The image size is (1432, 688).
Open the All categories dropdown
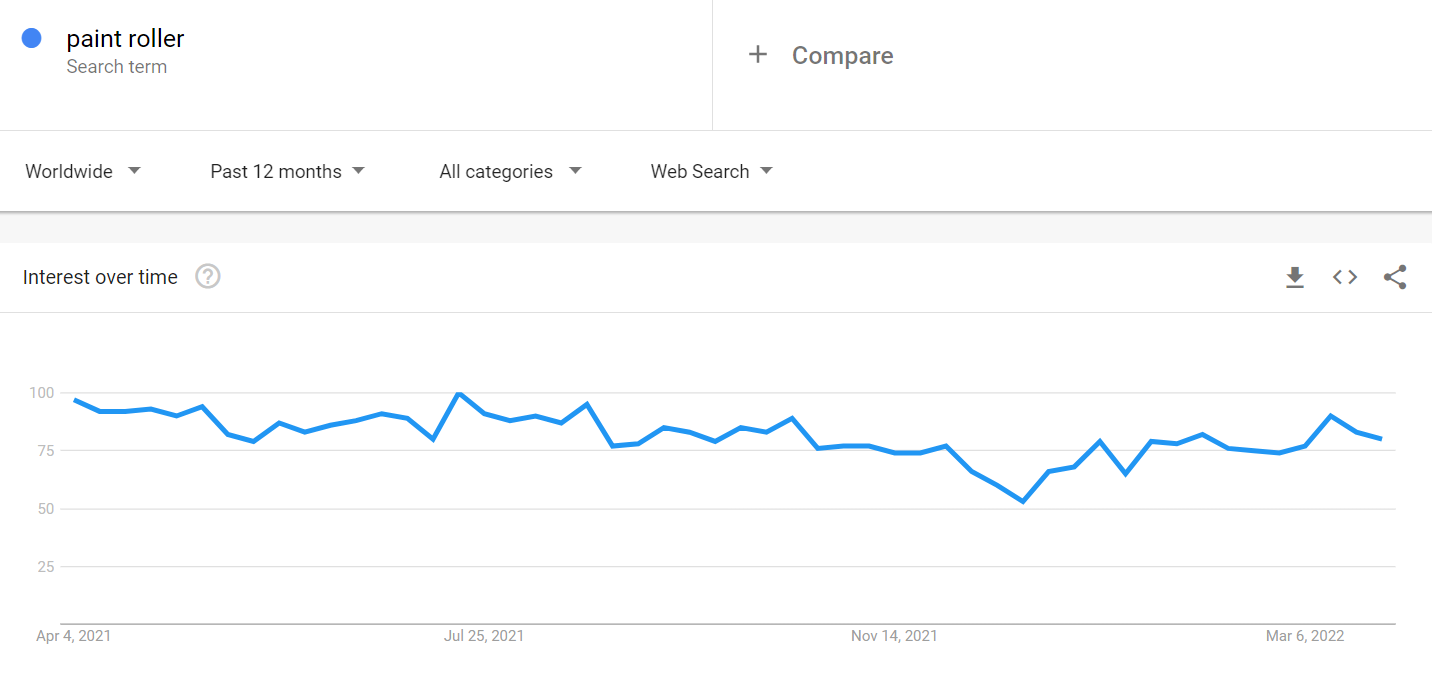click(x=510, y=171)
